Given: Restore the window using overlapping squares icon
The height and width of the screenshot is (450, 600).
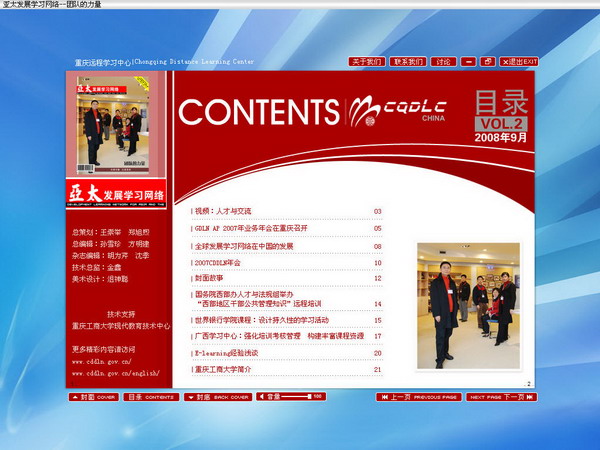Looking at the screenshot, I should 488,62.
